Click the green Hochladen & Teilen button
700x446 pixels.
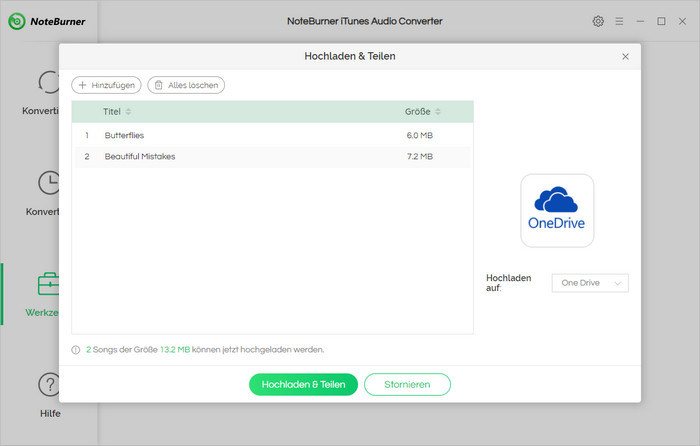click(303, 384)
